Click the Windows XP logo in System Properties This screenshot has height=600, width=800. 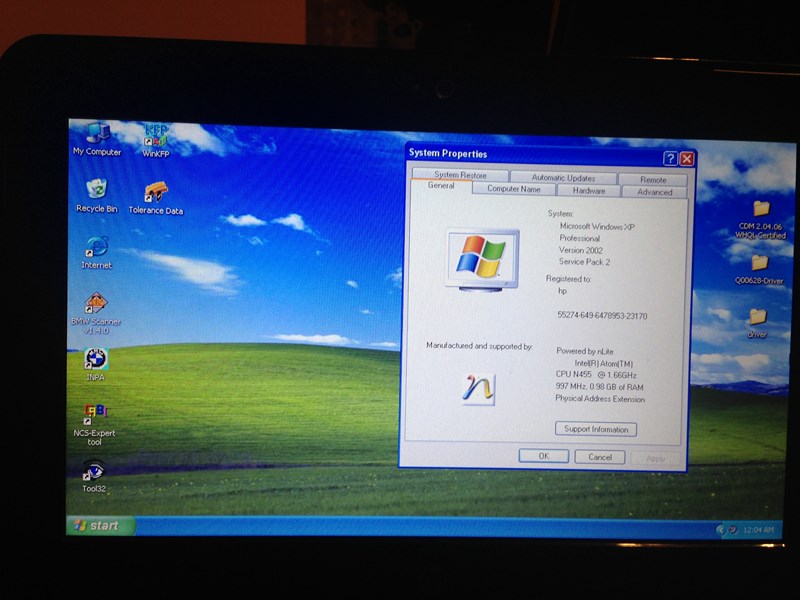tap(482, 260)
